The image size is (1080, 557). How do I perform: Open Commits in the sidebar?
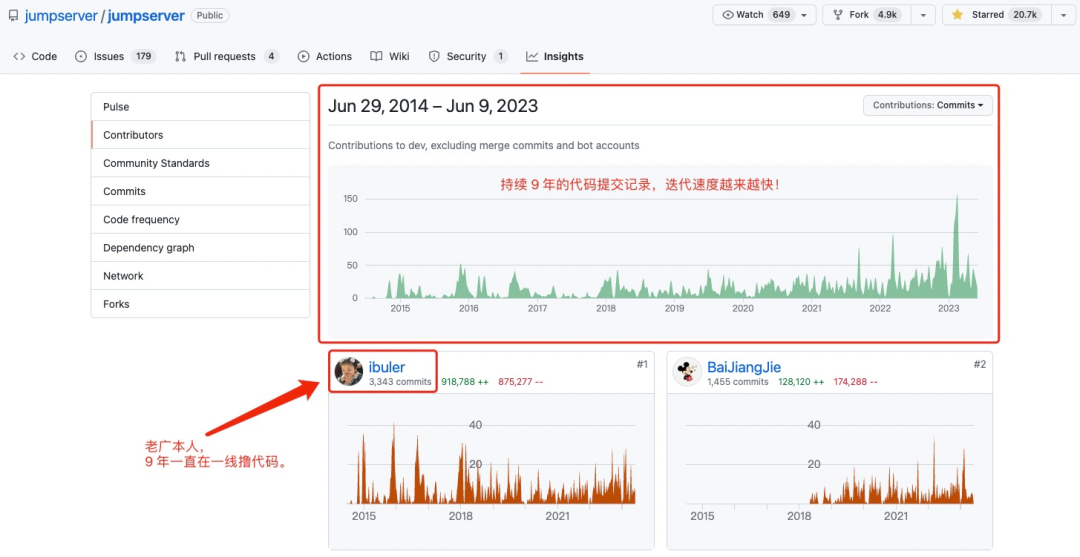(x=200, y=191)
